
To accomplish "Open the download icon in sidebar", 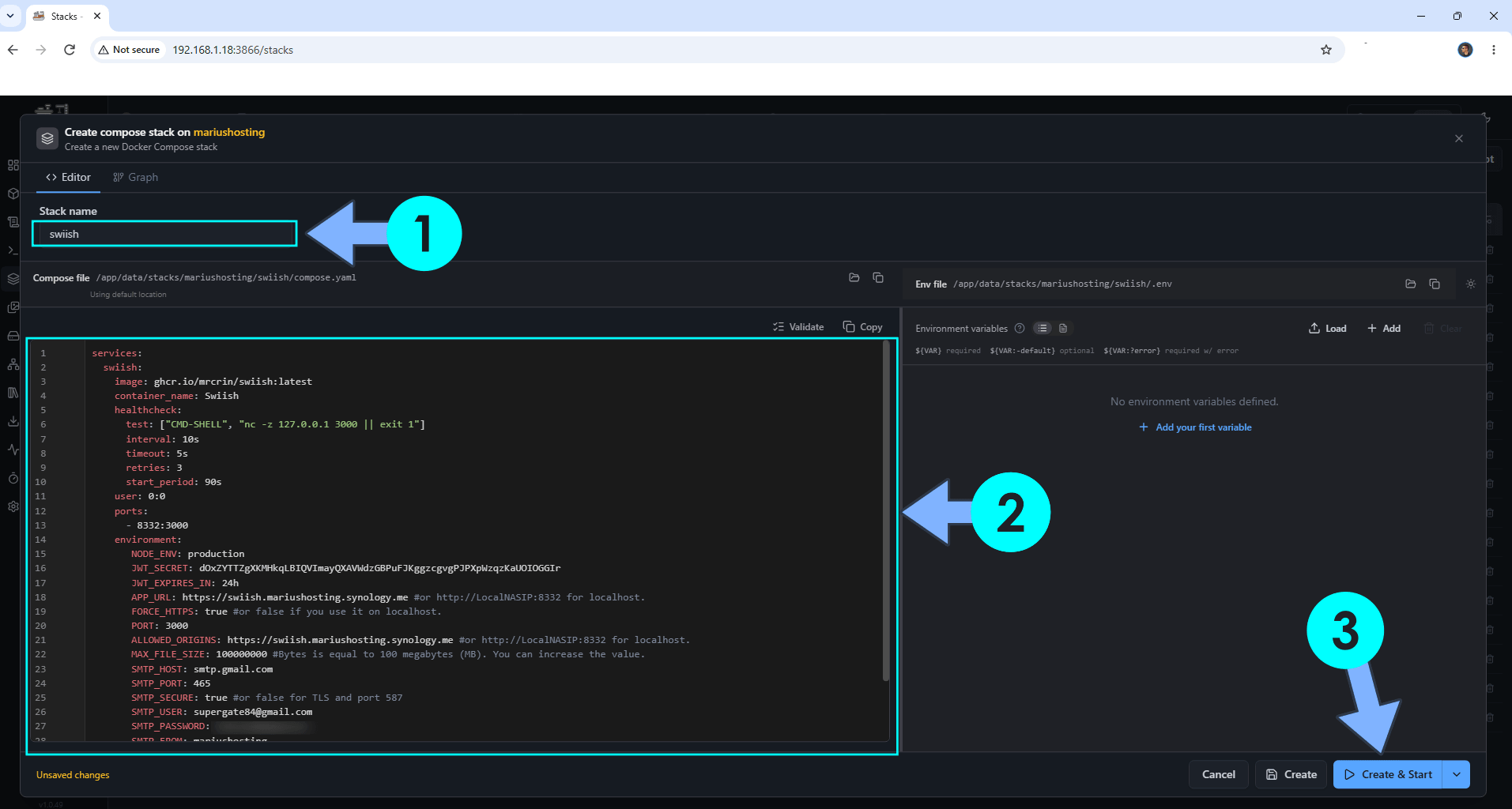I will pos(13,421).
